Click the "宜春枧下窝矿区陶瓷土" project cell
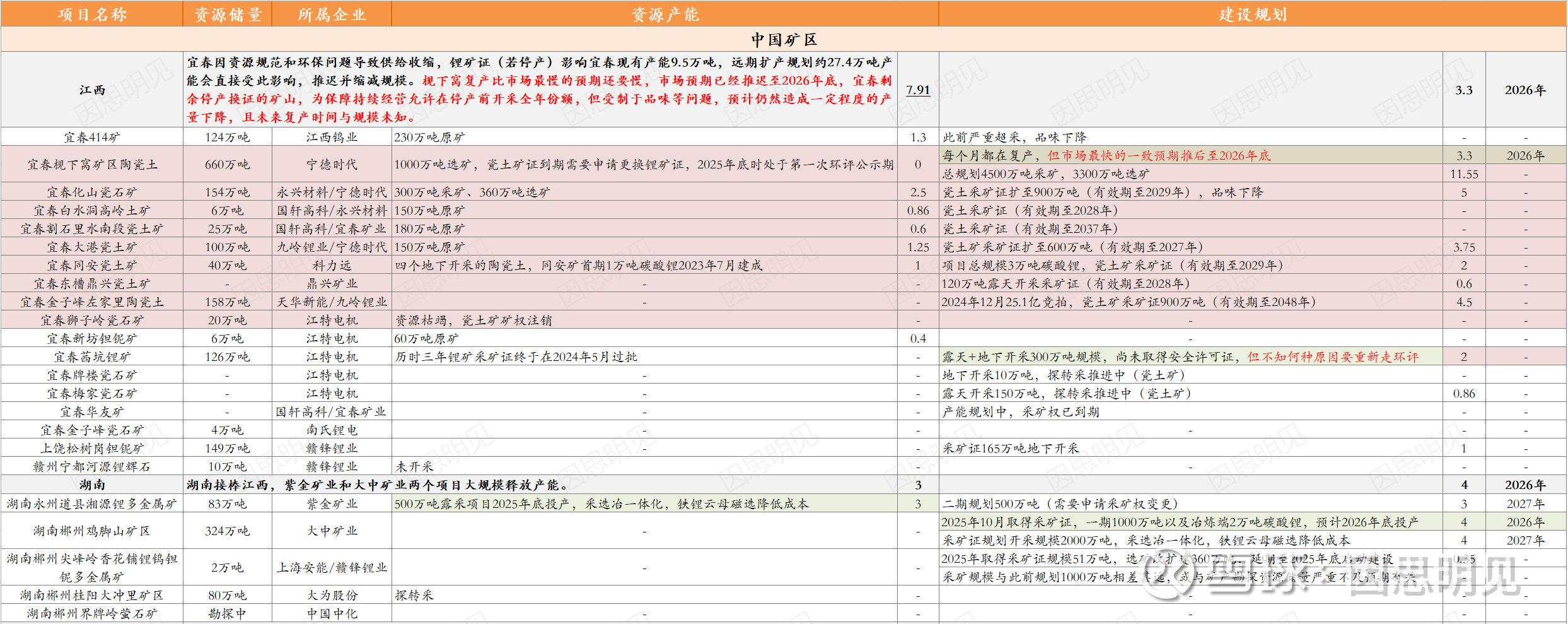Image resolution: width=1568 pixels, height=624 pixels. pos(92,164)
